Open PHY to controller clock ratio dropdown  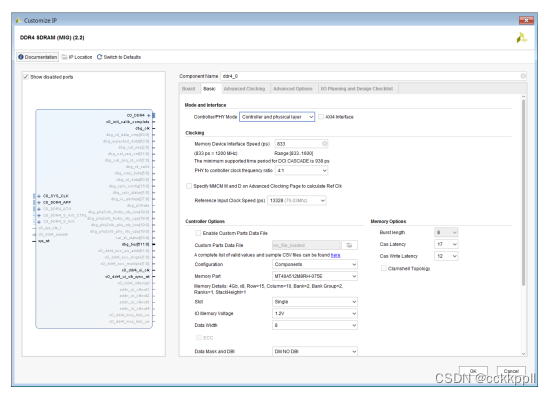[302, 170]
